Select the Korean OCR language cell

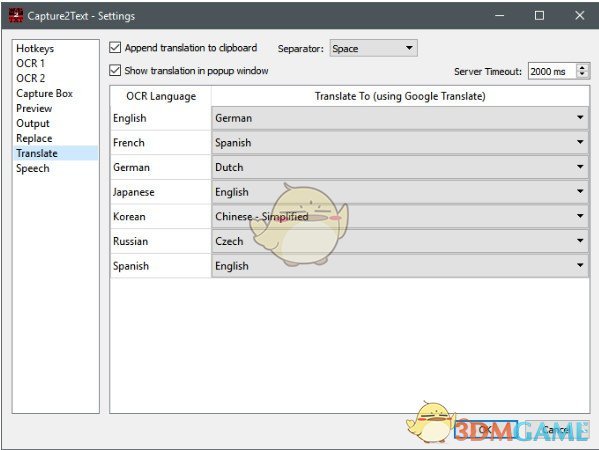point(161,217)
